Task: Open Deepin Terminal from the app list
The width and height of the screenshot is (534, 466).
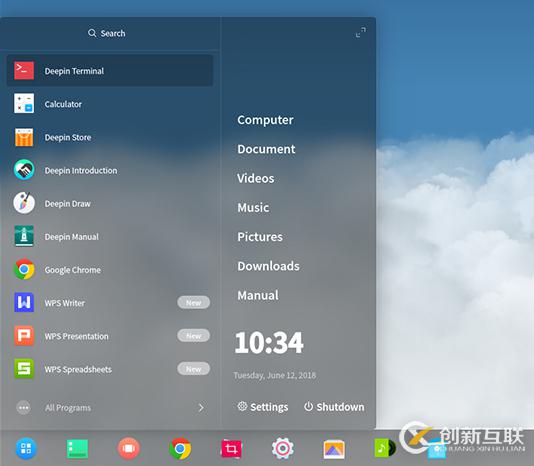Action: click(x=110, y=71)
